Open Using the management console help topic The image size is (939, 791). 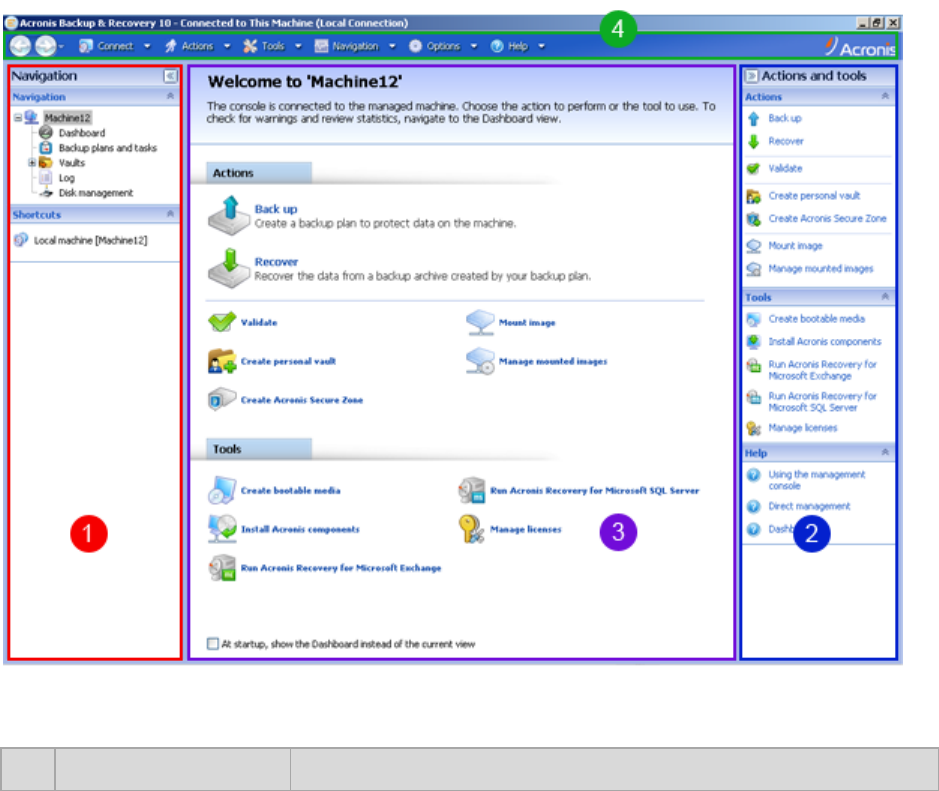tap(817, 480)
